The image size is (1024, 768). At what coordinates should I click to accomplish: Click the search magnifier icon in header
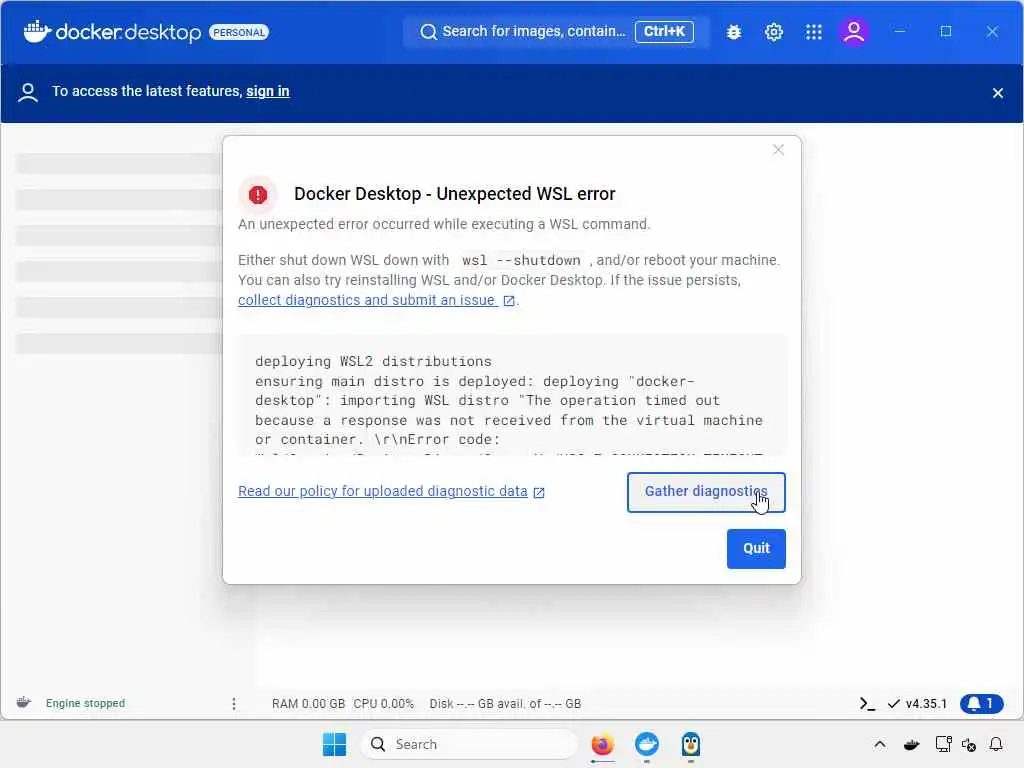coord(428,32)
